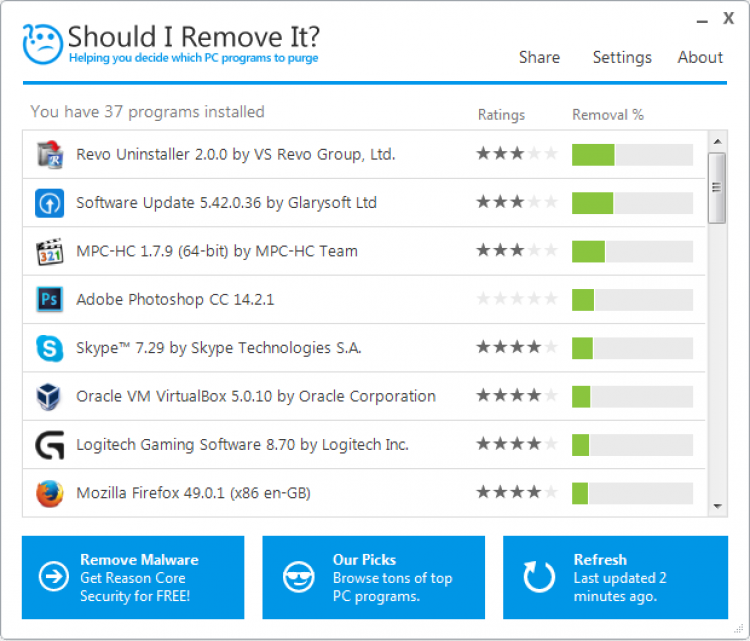Click Logitech Gaming Software removal bar

[632, 445]
